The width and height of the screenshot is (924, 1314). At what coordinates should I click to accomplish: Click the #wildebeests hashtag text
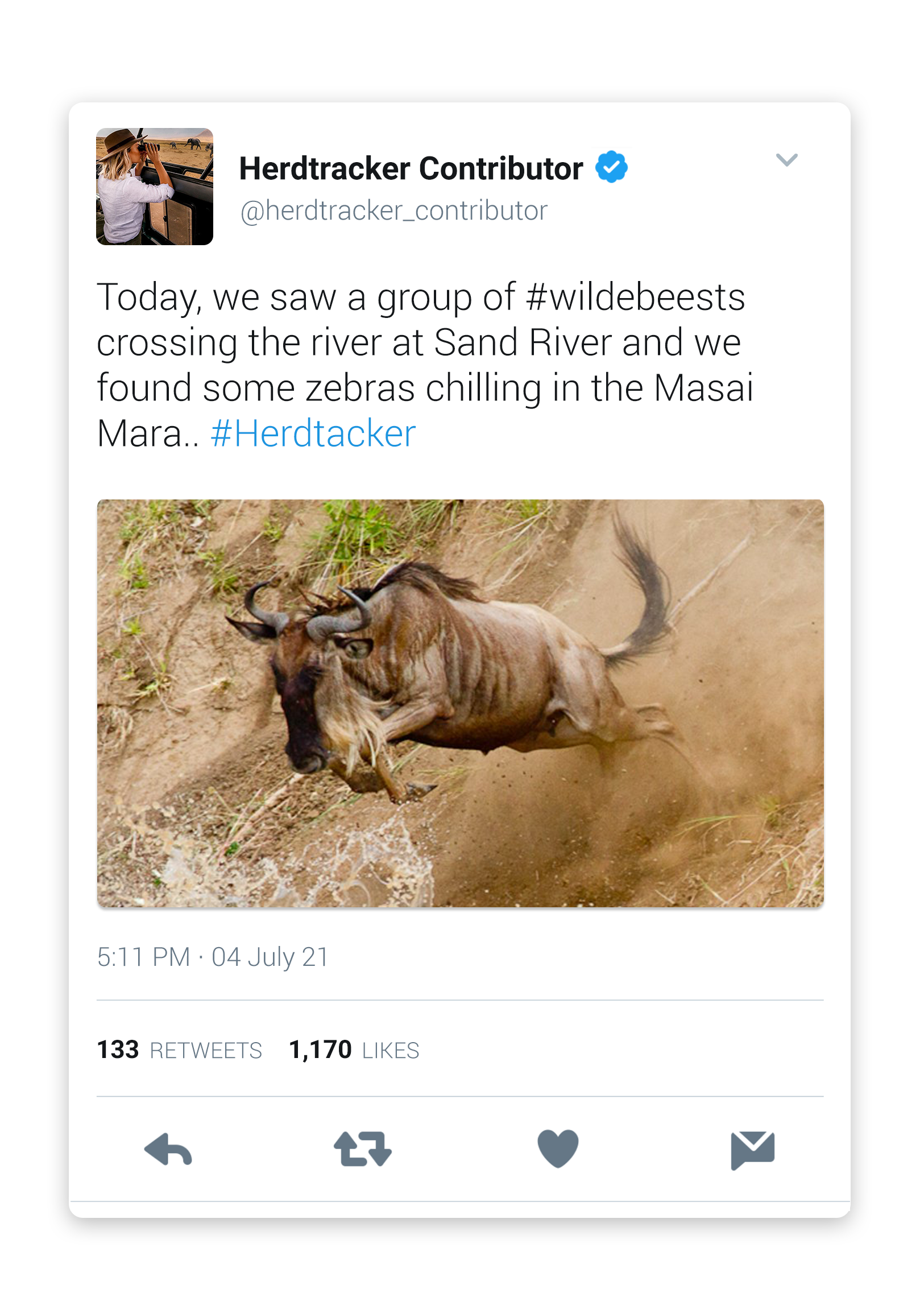[635, 297]
